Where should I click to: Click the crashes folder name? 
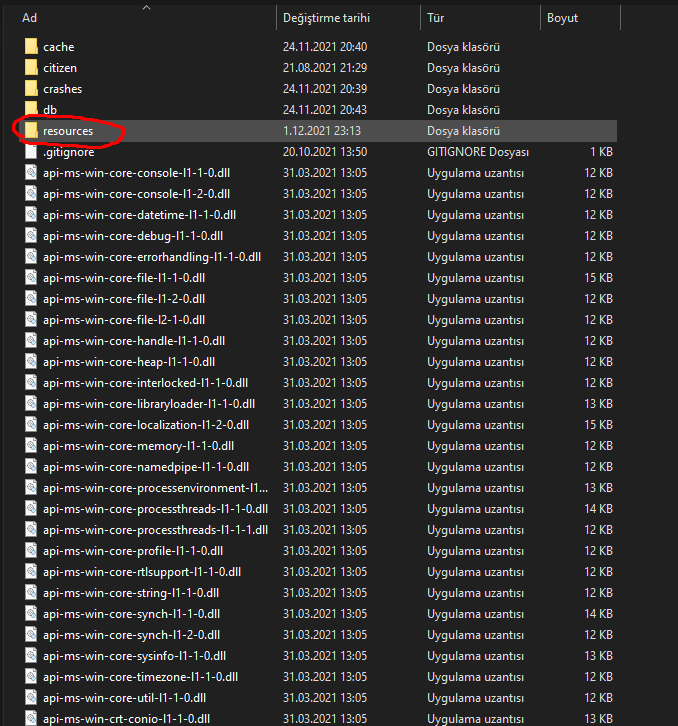[63, 88]
